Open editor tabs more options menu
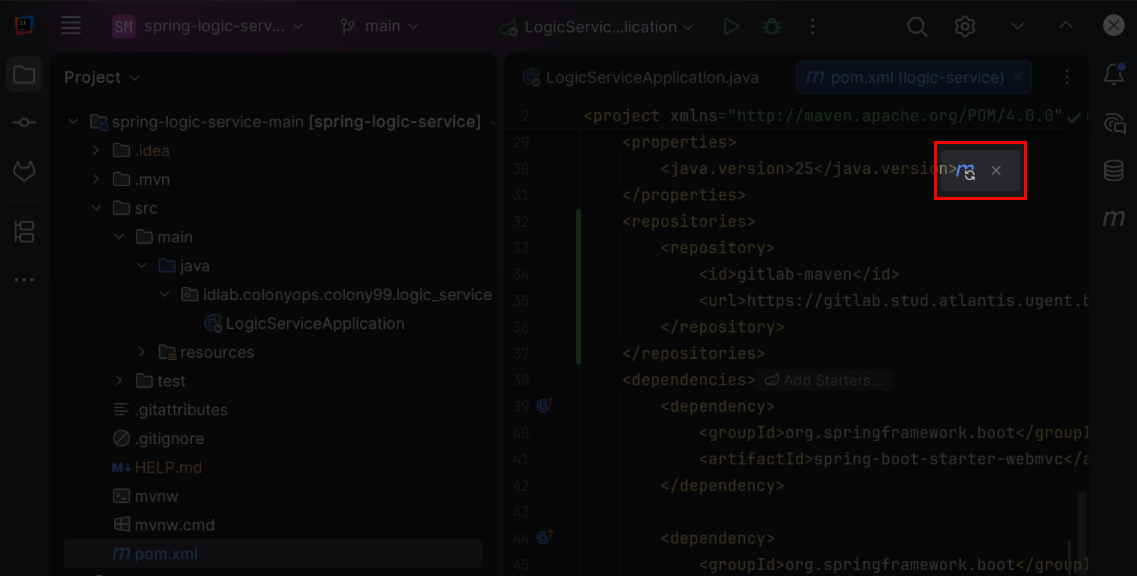The image size is (1137, 576). pos(1067,77)
